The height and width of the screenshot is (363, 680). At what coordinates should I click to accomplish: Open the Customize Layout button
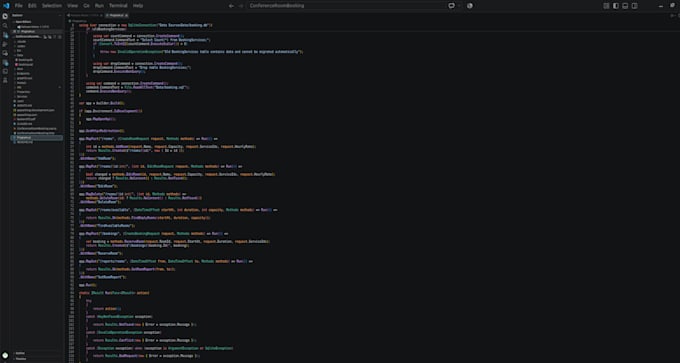pos(606,6)
